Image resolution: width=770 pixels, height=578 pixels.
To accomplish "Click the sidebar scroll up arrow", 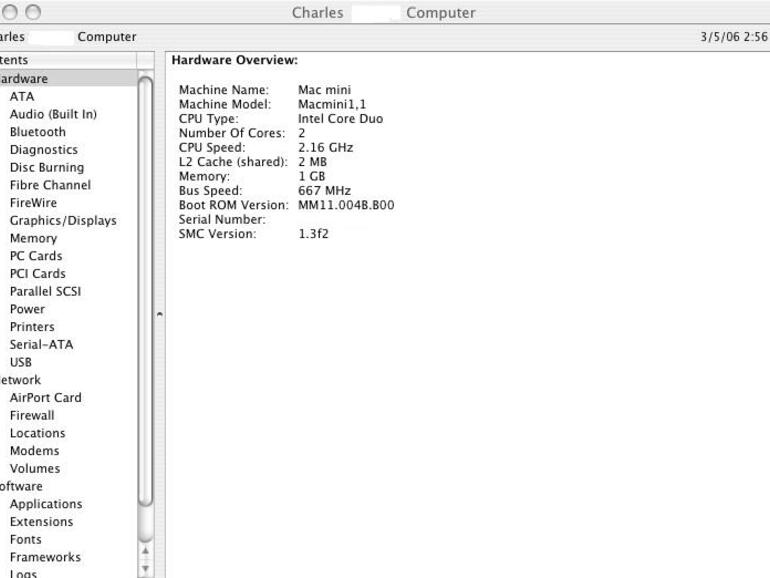I will click(x=145, y=550).
